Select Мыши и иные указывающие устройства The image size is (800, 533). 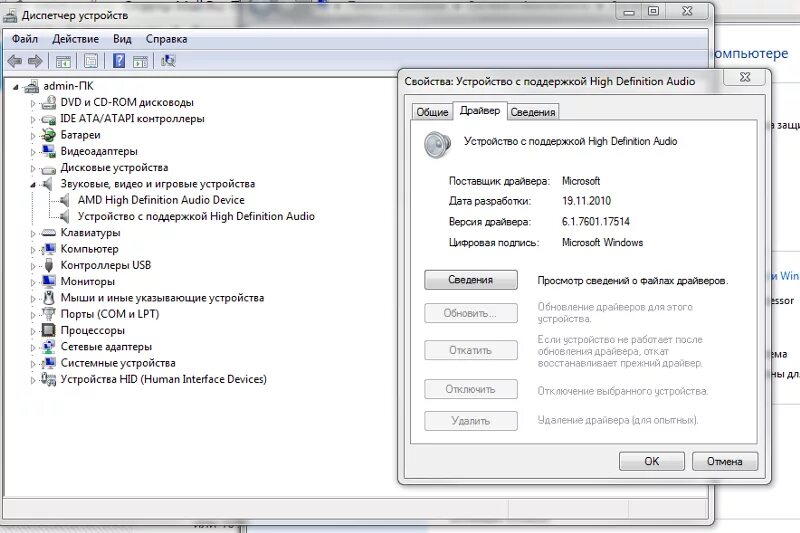click(x=162, y=298)
